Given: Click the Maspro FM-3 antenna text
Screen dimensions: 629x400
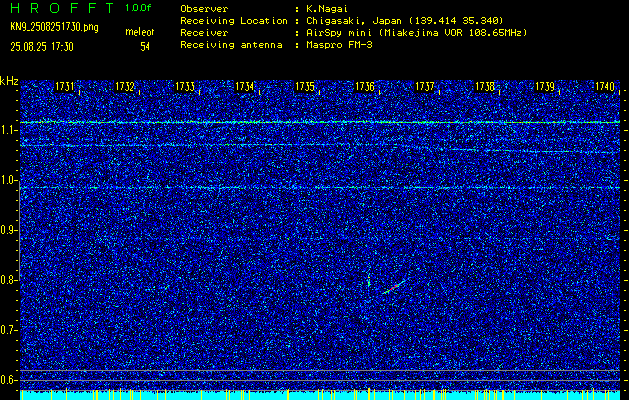Looking at the screenshot, I should pyautogui.click(x=339, y=45).
